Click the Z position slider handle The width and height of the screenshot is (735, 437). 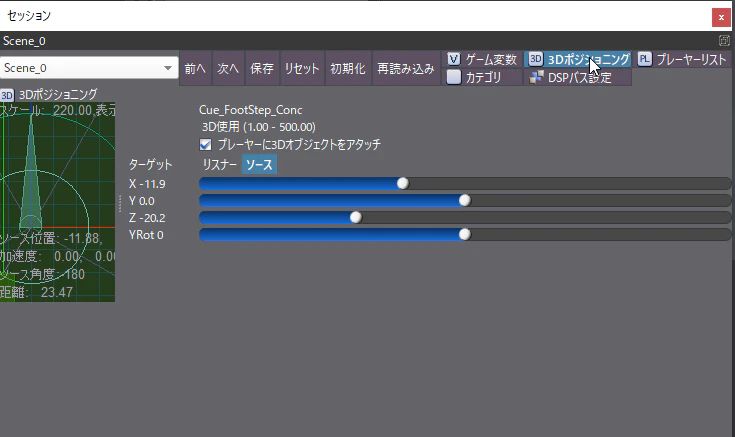coord(356,218)
